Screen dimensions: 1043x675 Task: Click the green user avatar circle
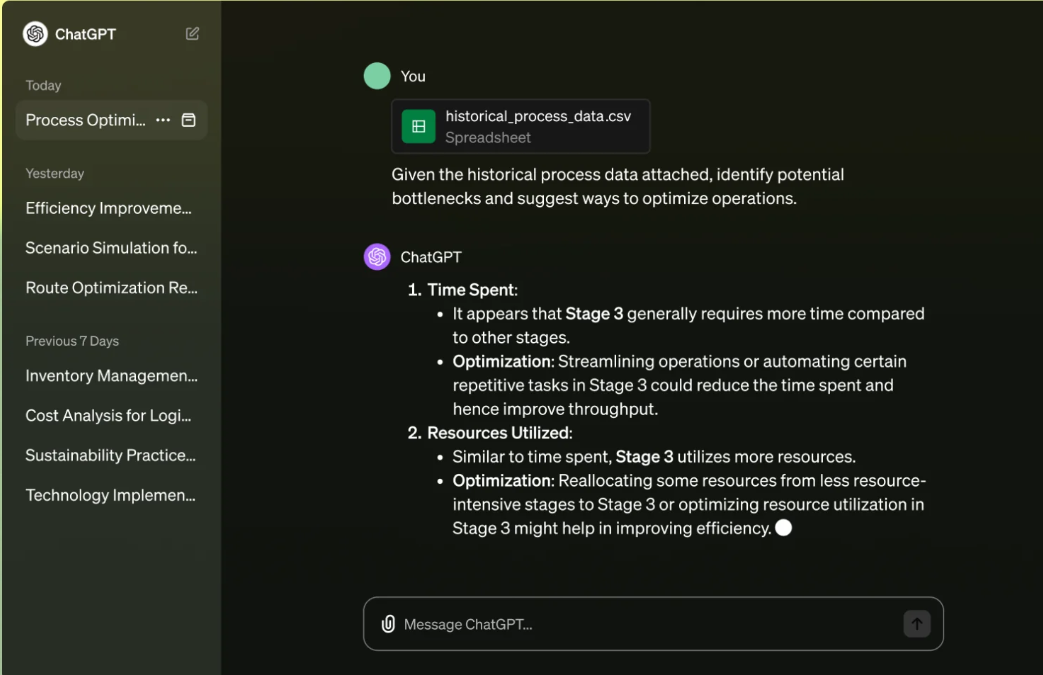(377, 76)
